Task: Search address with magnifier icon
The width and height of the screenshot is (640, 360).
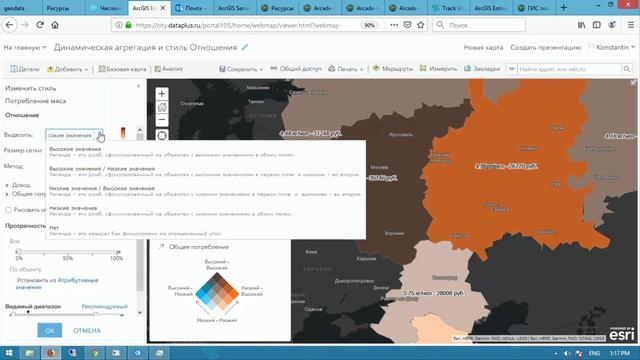Action: tap(627, 69)
